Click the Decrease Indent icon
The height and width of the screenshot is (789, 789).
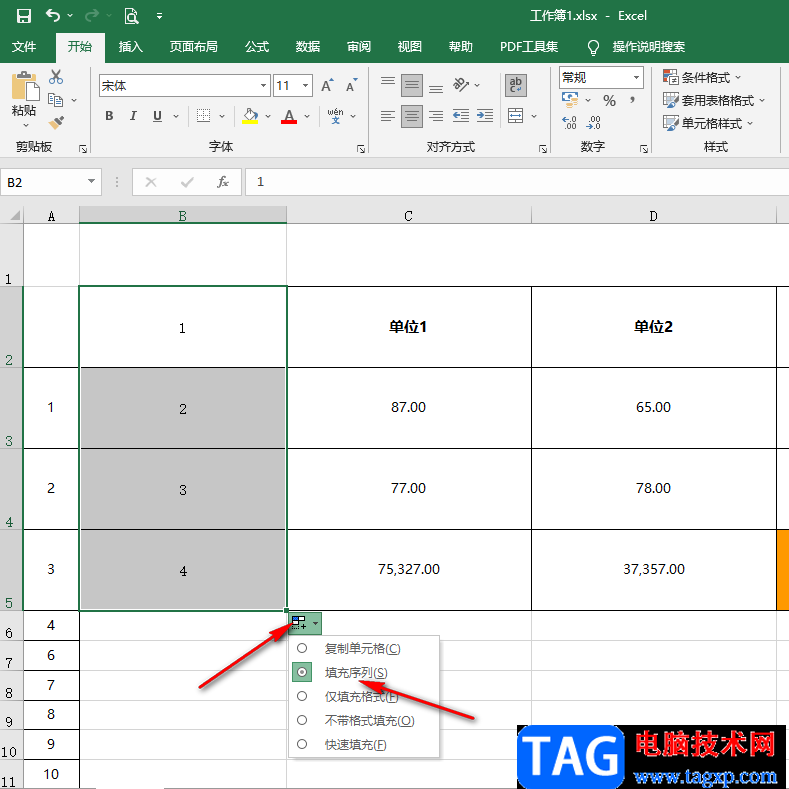[461, 116]
